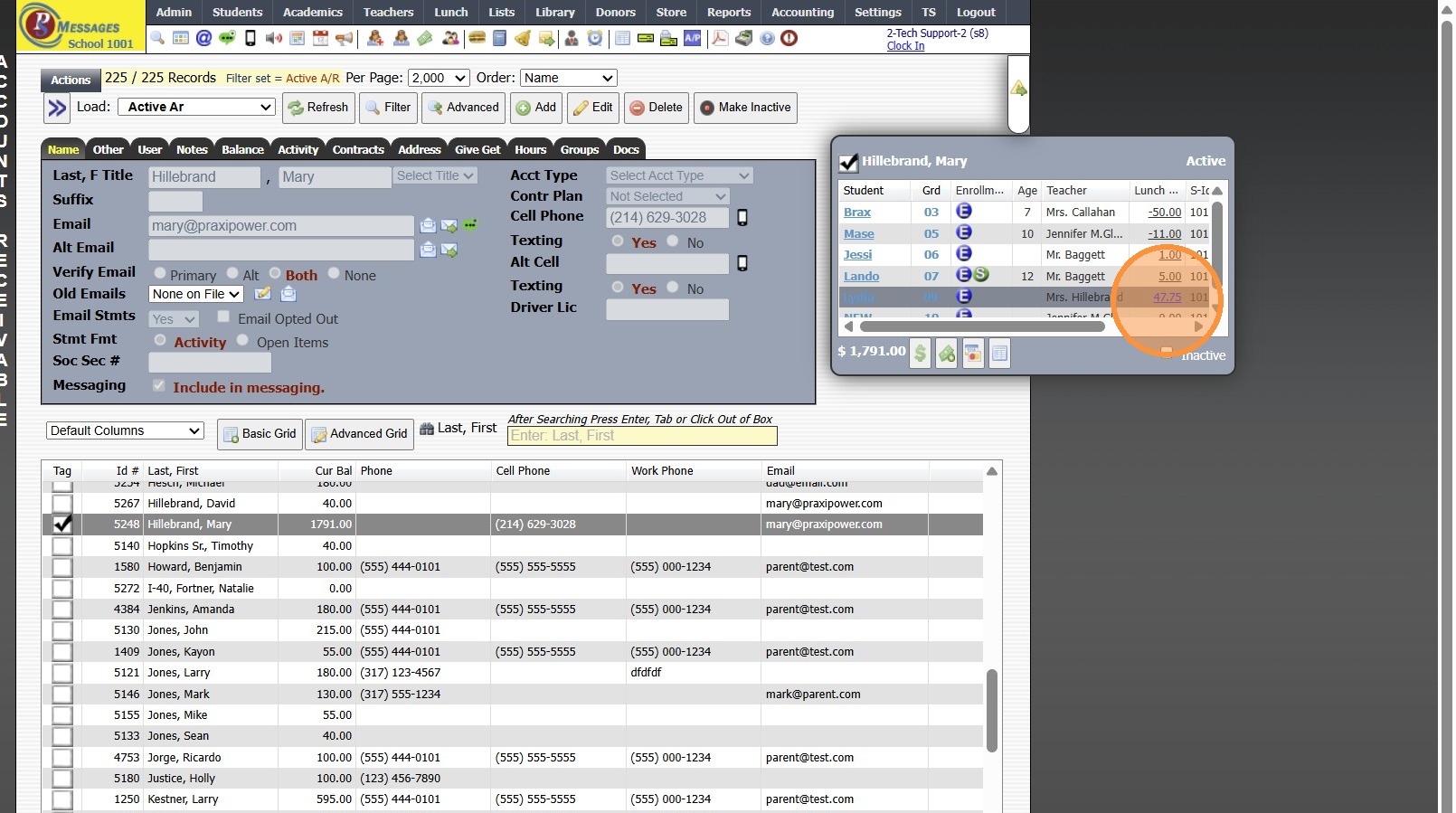This screenshot has height=813, width=1456.
Task: Switch to the Contracts tab
Action: point(358,149)
